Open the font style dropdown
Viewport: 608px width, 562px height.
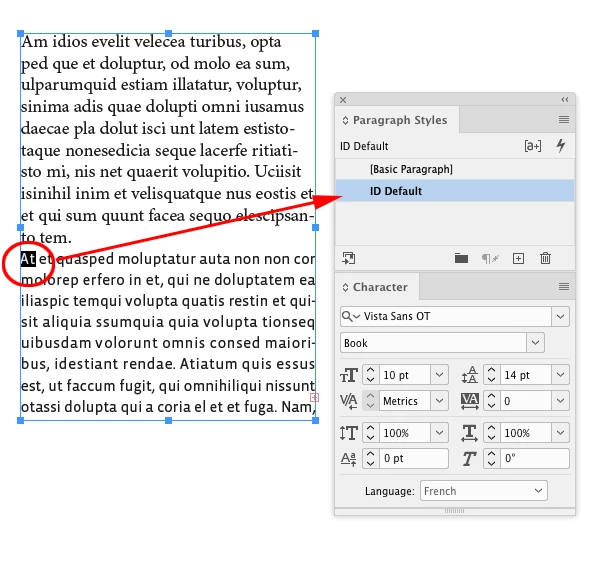tap(535, 343)
